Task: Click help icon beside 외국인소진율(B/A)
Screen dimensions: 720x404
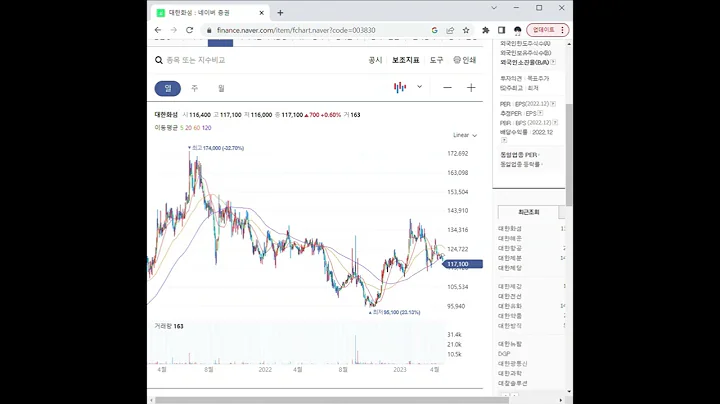Action: 553,62
